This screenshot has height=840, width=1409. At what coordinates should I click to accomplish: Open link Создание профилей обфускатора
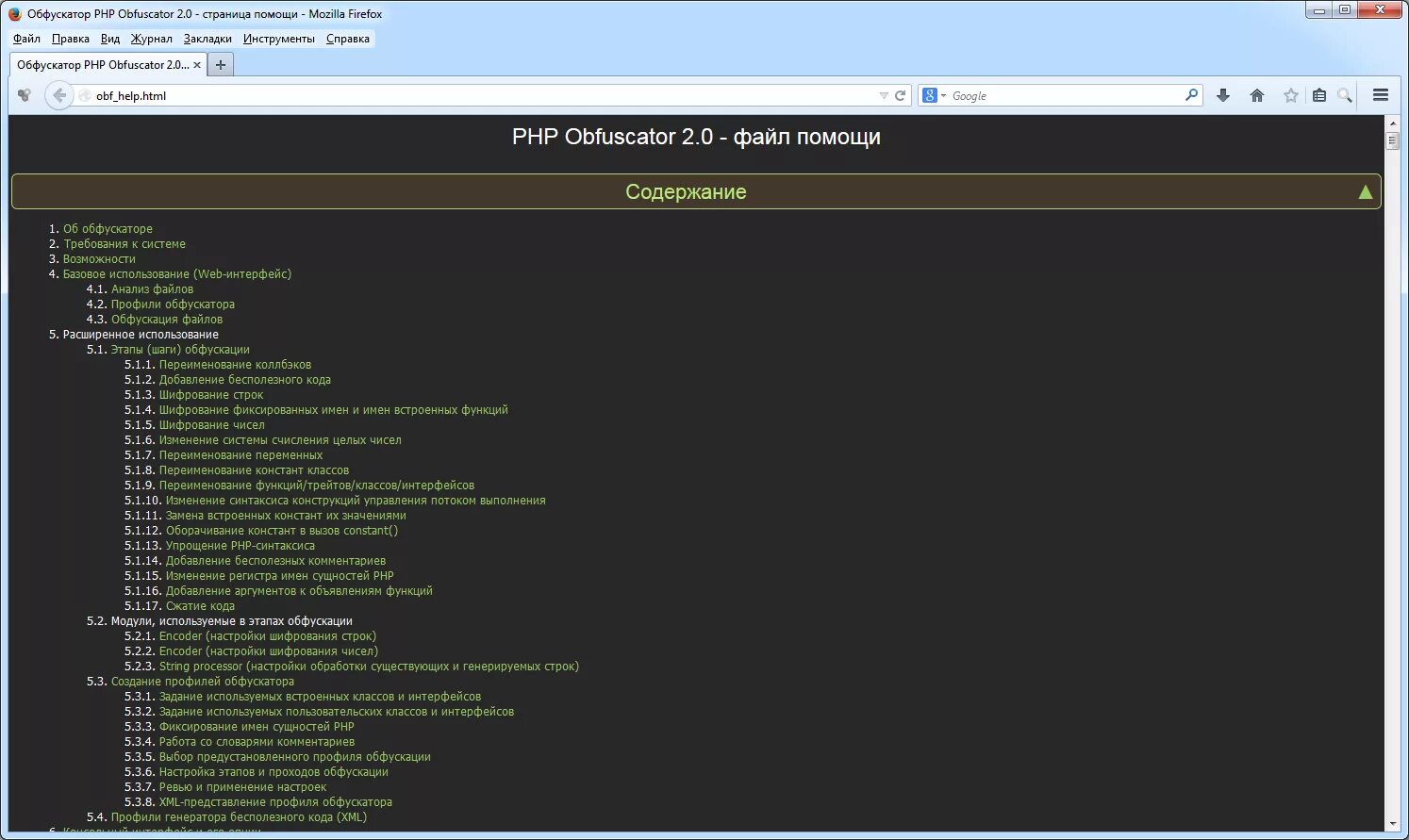click(203, 682)
